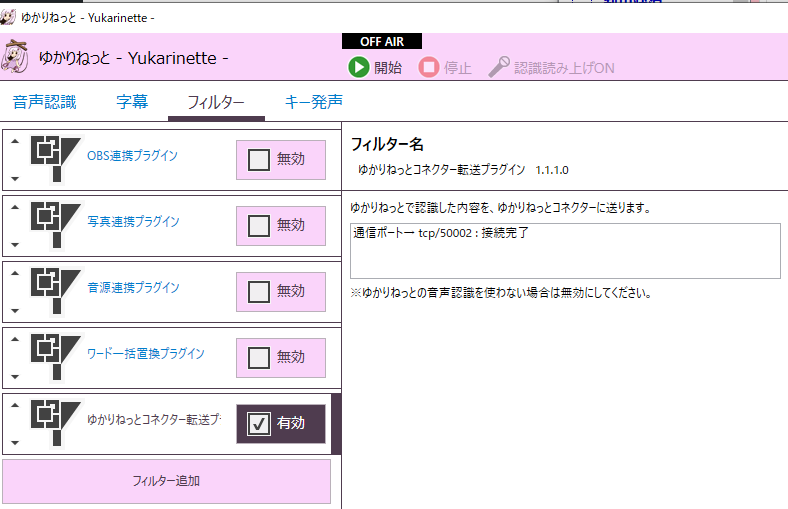
Task: Open the キー発声 tab
Action: (314, 102)
